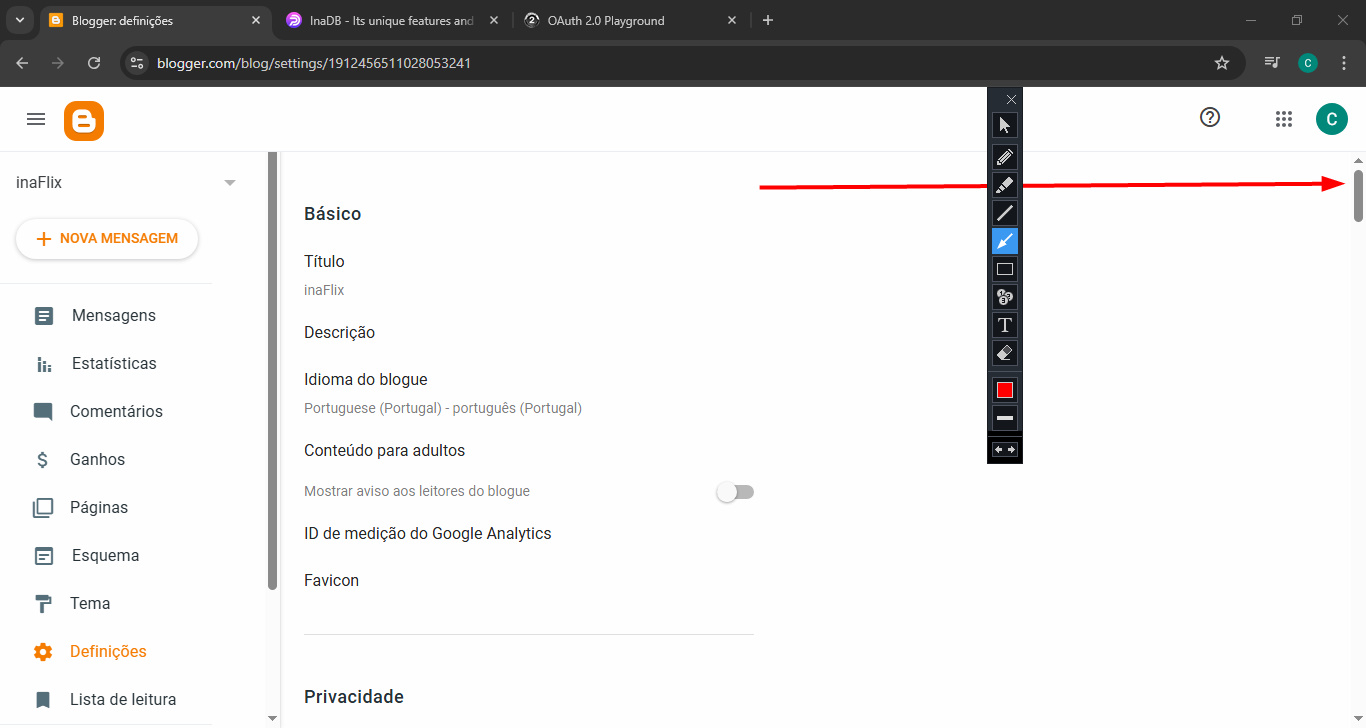Image resolution: width=1366 pixels, height=728 pixels.
Task: Open the inaFlix blog selector dropdown
Action: point(230,183)
